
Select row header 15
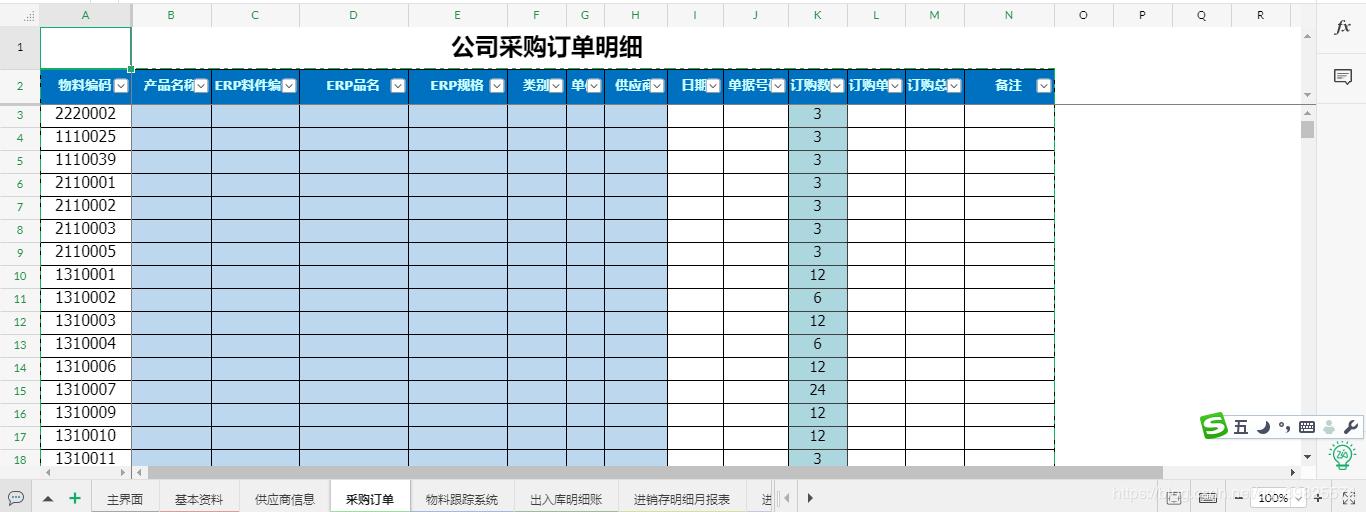(x=20, y=391)
